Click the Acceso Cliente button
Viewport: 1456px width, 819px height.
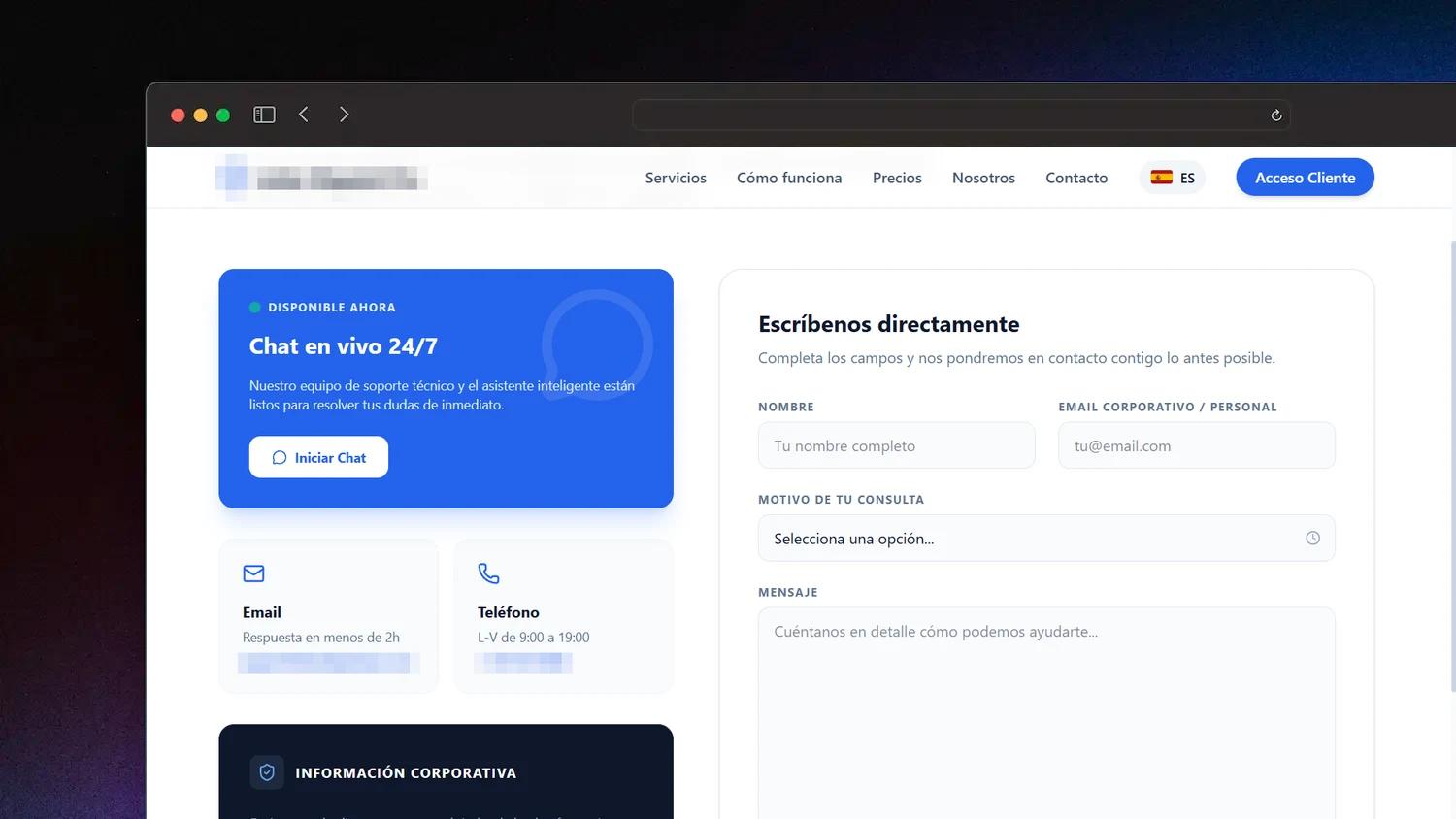coord(1305,178)
